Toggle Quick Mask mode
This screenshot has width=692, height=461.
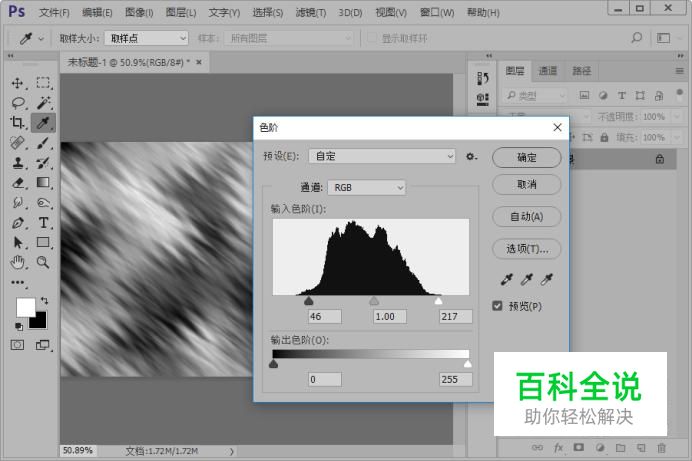click(x=17, y=345)
